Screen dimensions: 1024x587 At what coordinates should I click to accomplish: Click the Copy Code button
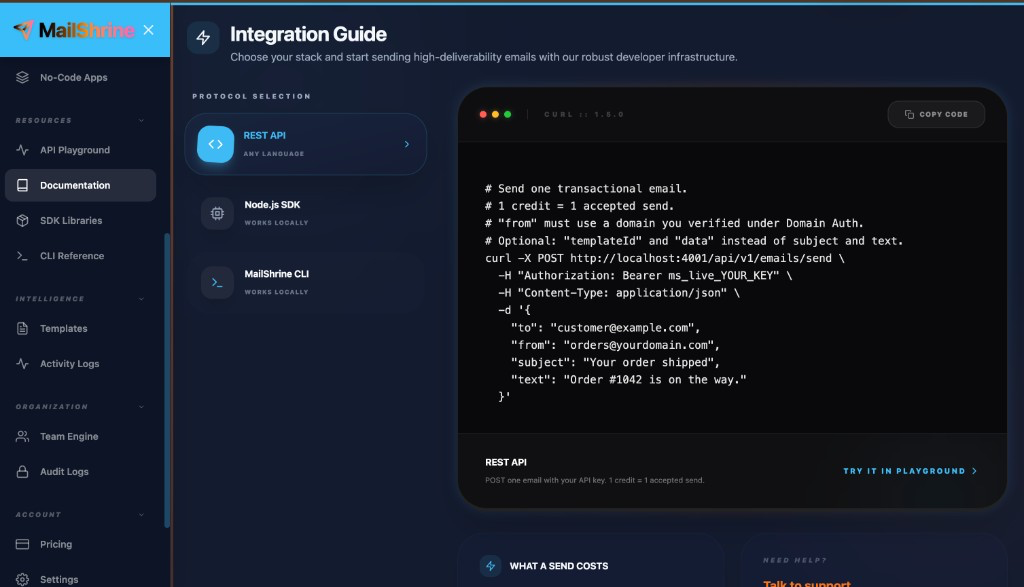[936, 114]
